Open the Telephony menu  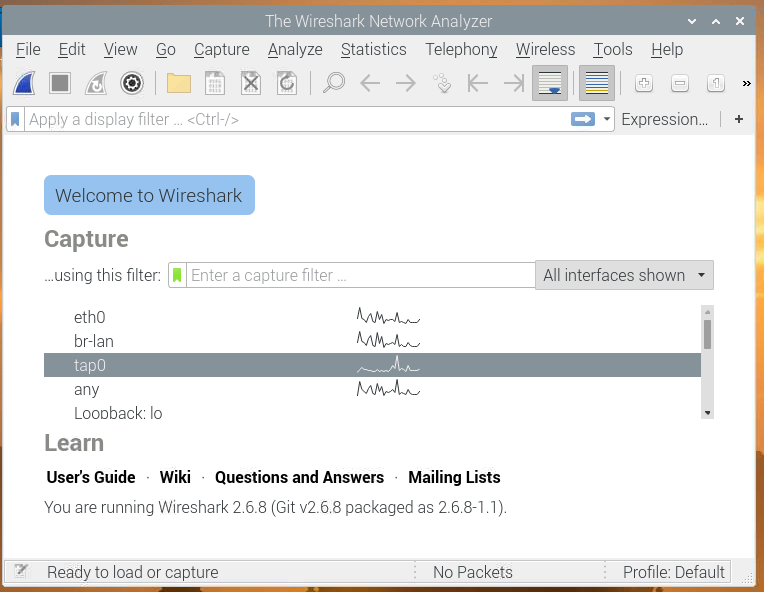(x=461, y=49)
